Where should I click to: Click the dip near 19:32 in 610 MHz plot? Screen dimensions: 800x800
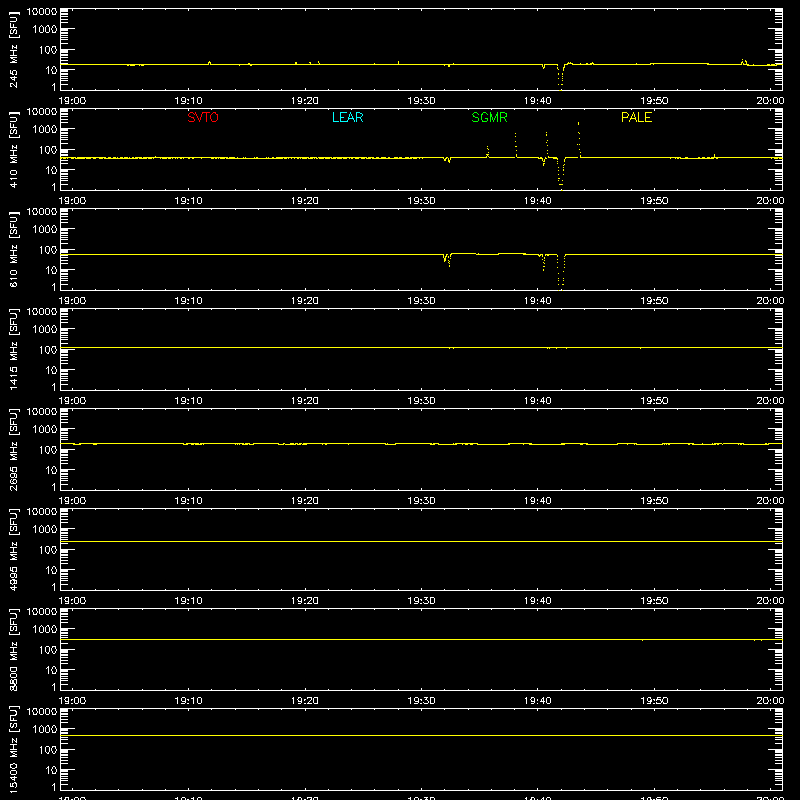coord(447,260)
